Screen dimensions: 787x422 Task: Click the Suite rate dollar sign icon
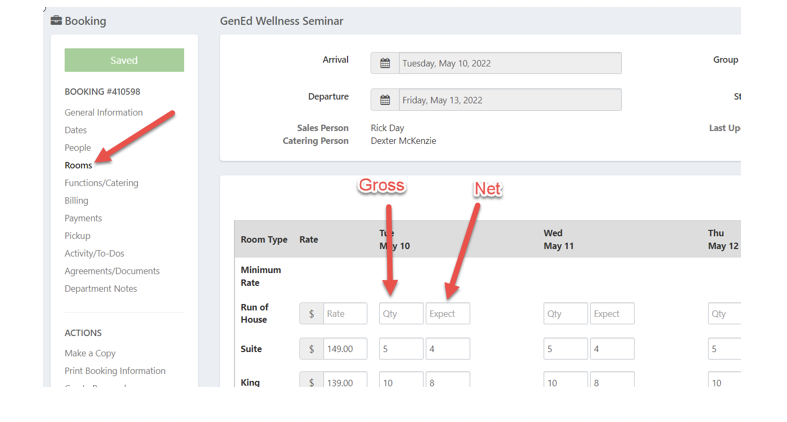[x=311, y=349]
